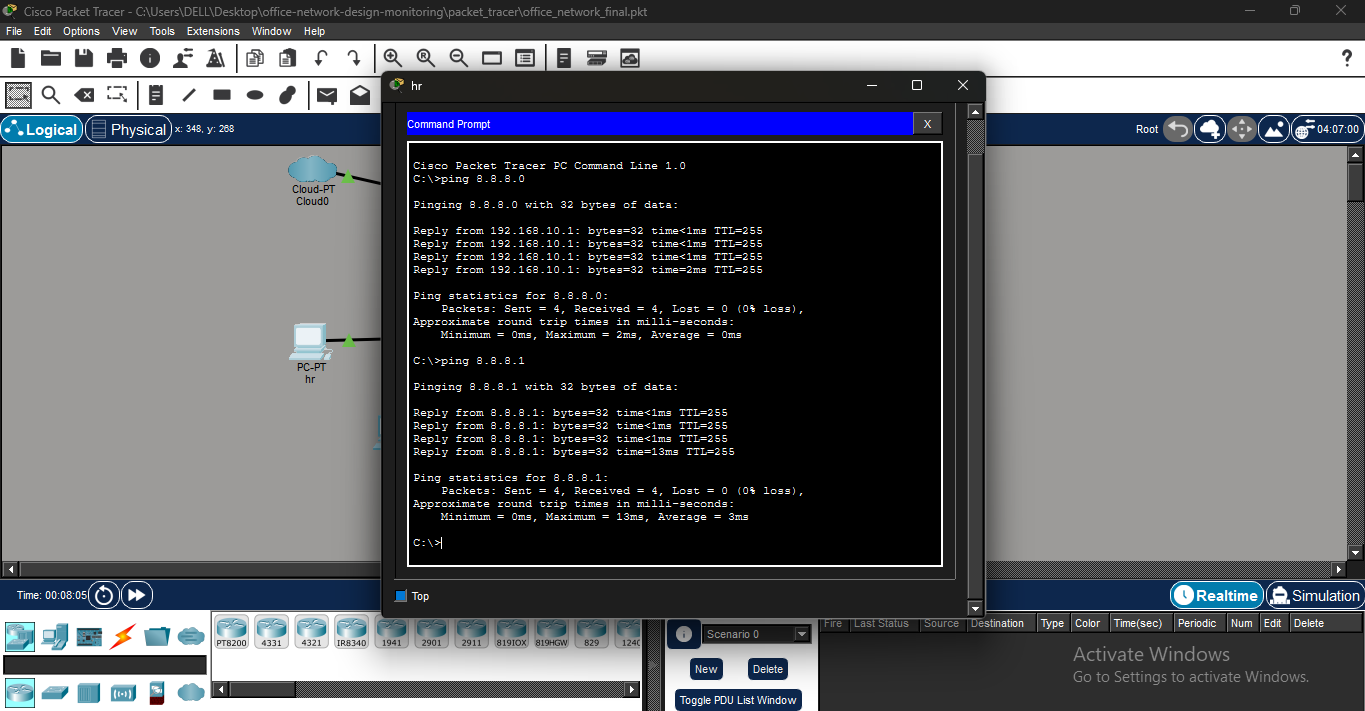
Task: Click scroll-down arrow of hr window scrollbar
Action: pyautogui.click(x=975, y=608)
